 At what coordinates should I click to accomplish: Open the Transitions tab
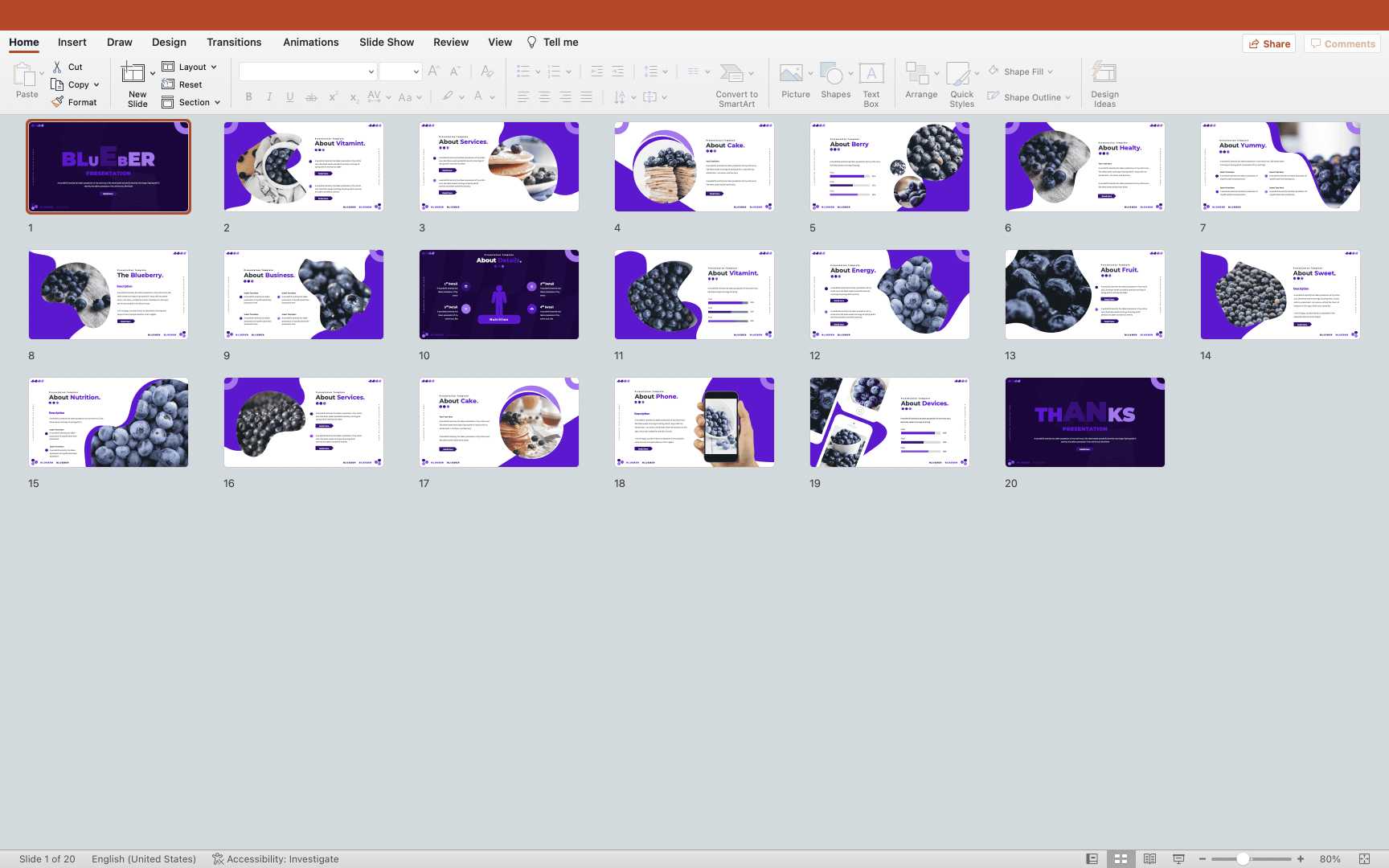(x=234, y=43)
